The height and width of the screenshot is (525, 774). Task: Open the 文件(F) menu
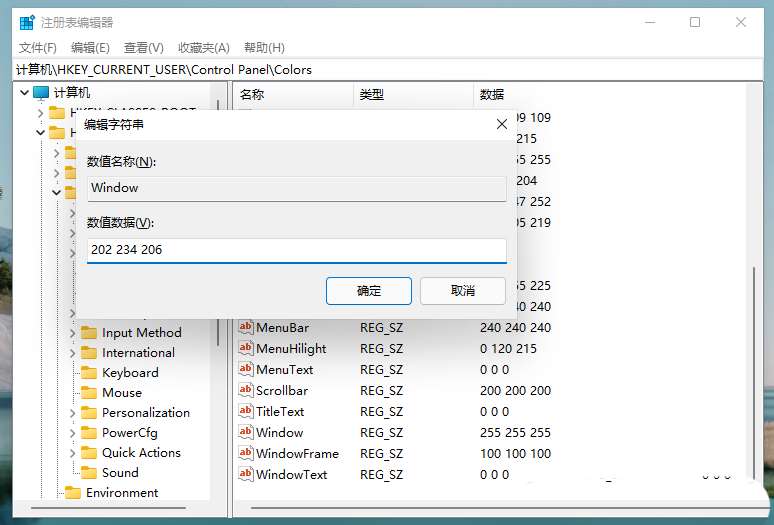click(37, 48)
